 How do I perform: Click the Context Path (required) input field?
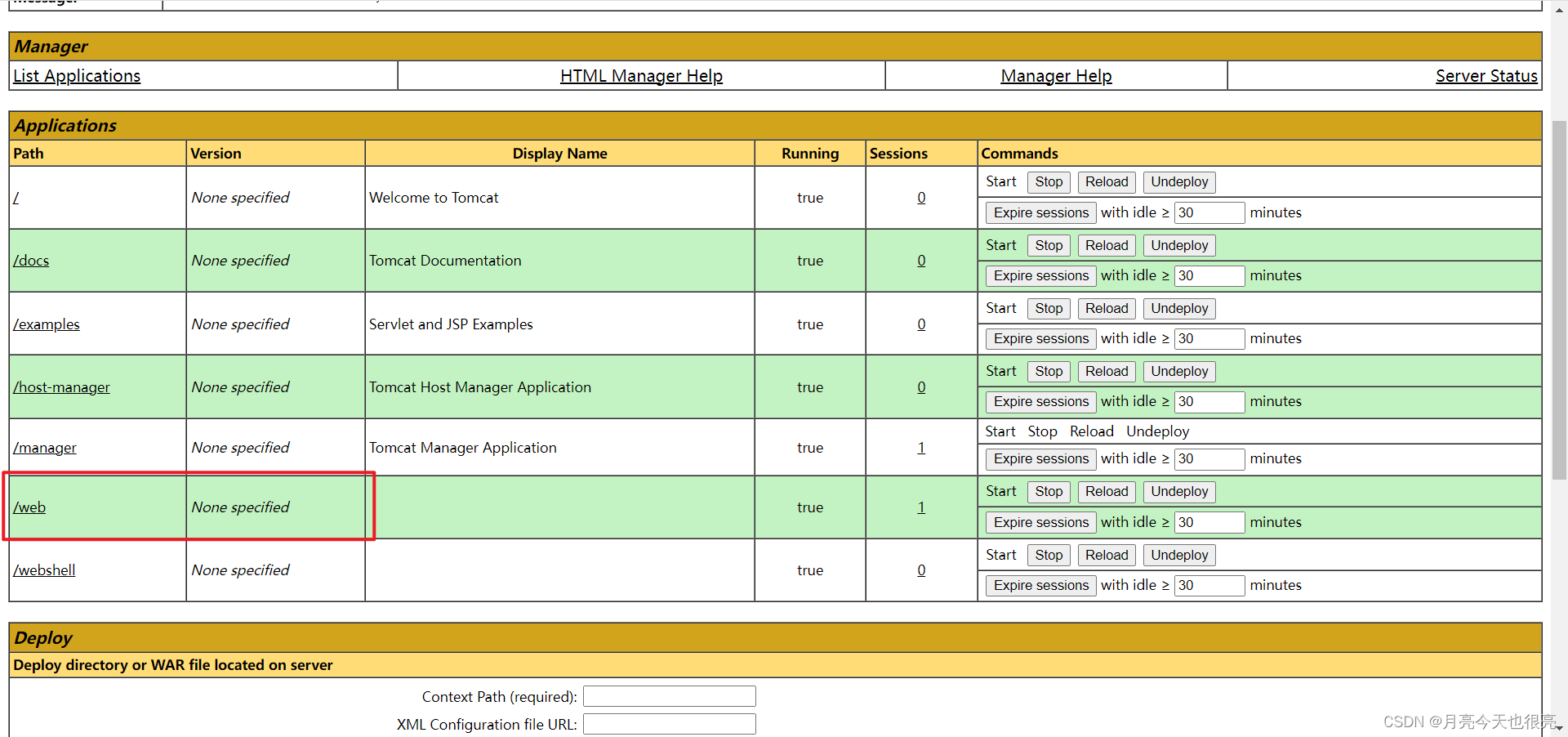(x=670, y=696)
